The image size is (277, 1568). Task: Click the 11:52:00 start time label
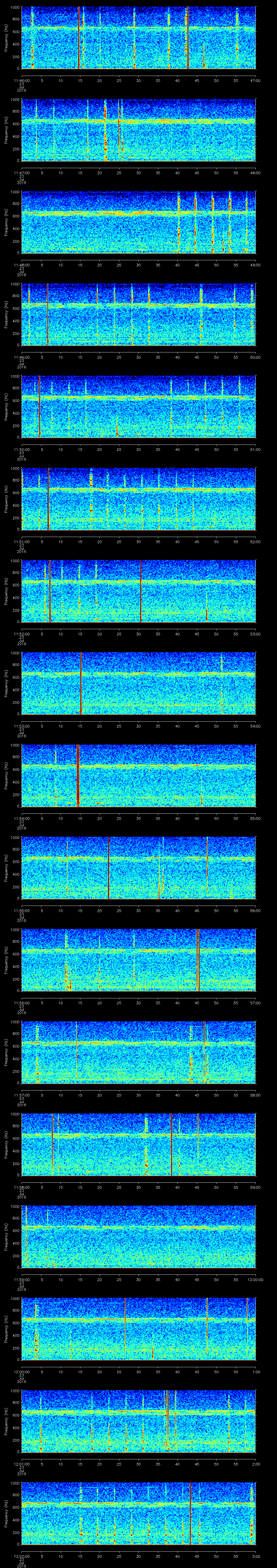click(x=21, y=634)
